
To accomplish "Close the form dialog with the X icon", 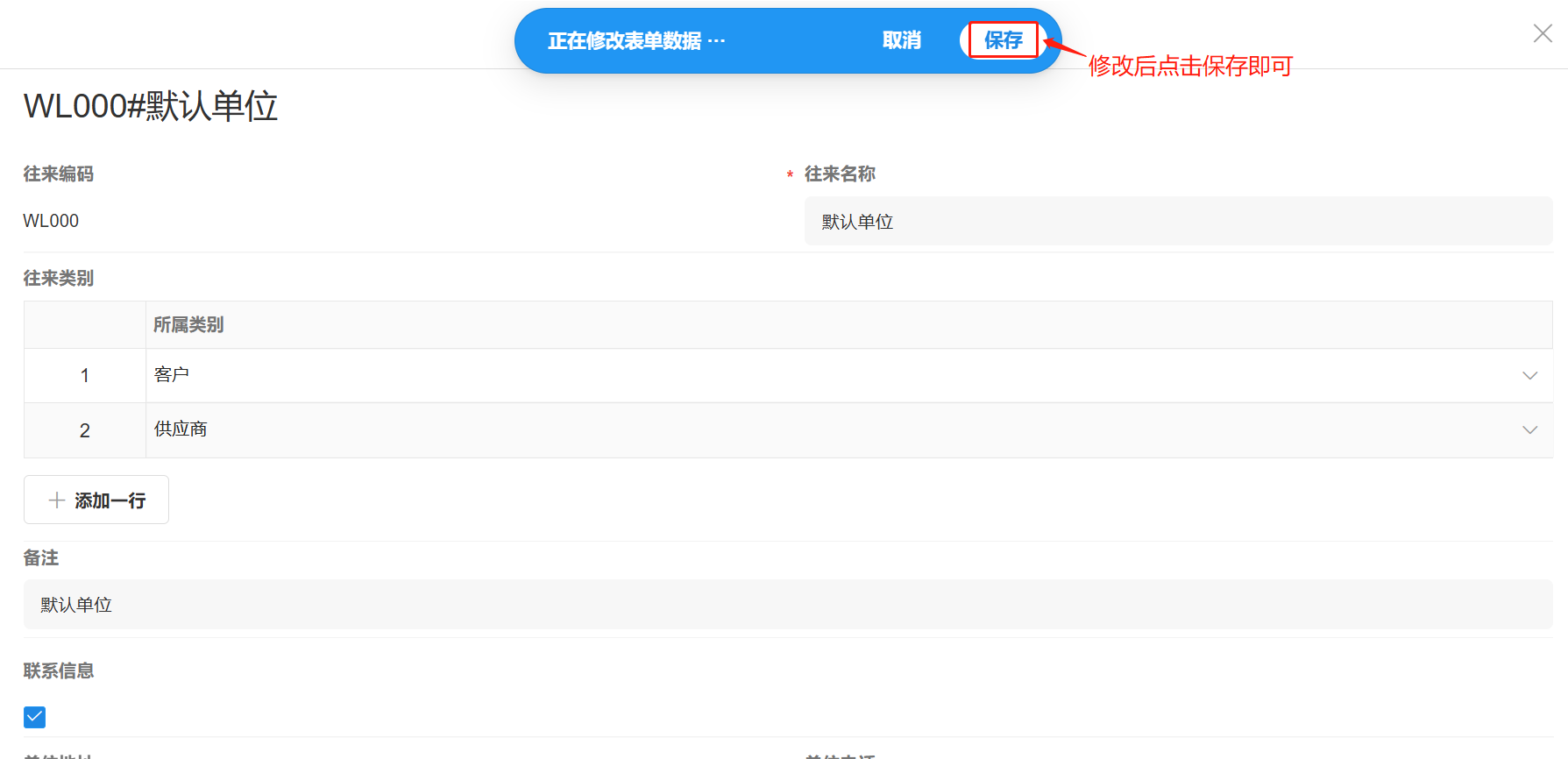I will [1543, 33].
